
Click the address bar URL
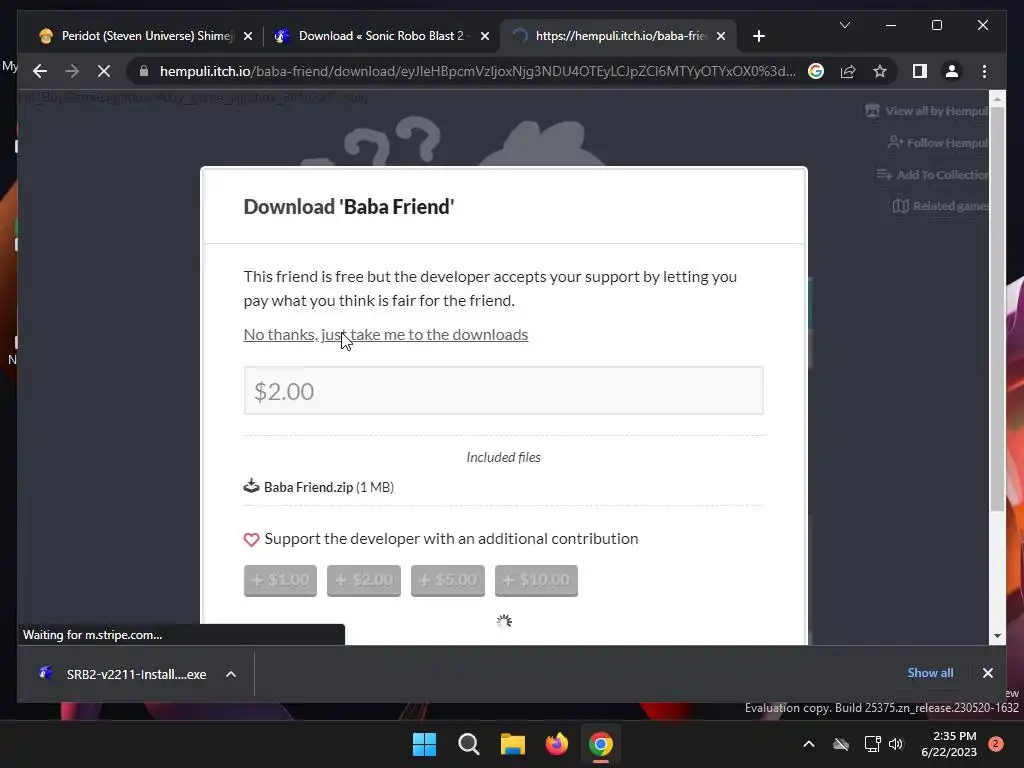click(477, 71)
